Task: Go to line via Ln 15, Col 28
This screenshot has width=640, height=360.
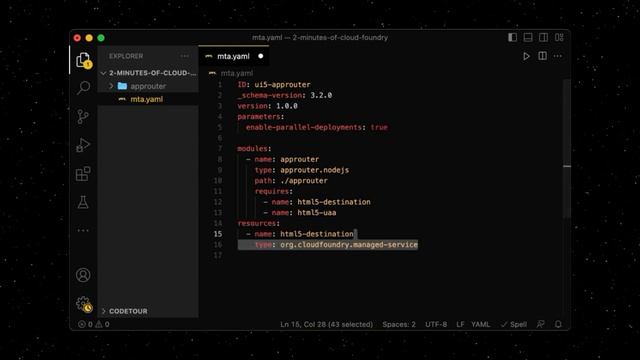Action: (326, 324)
